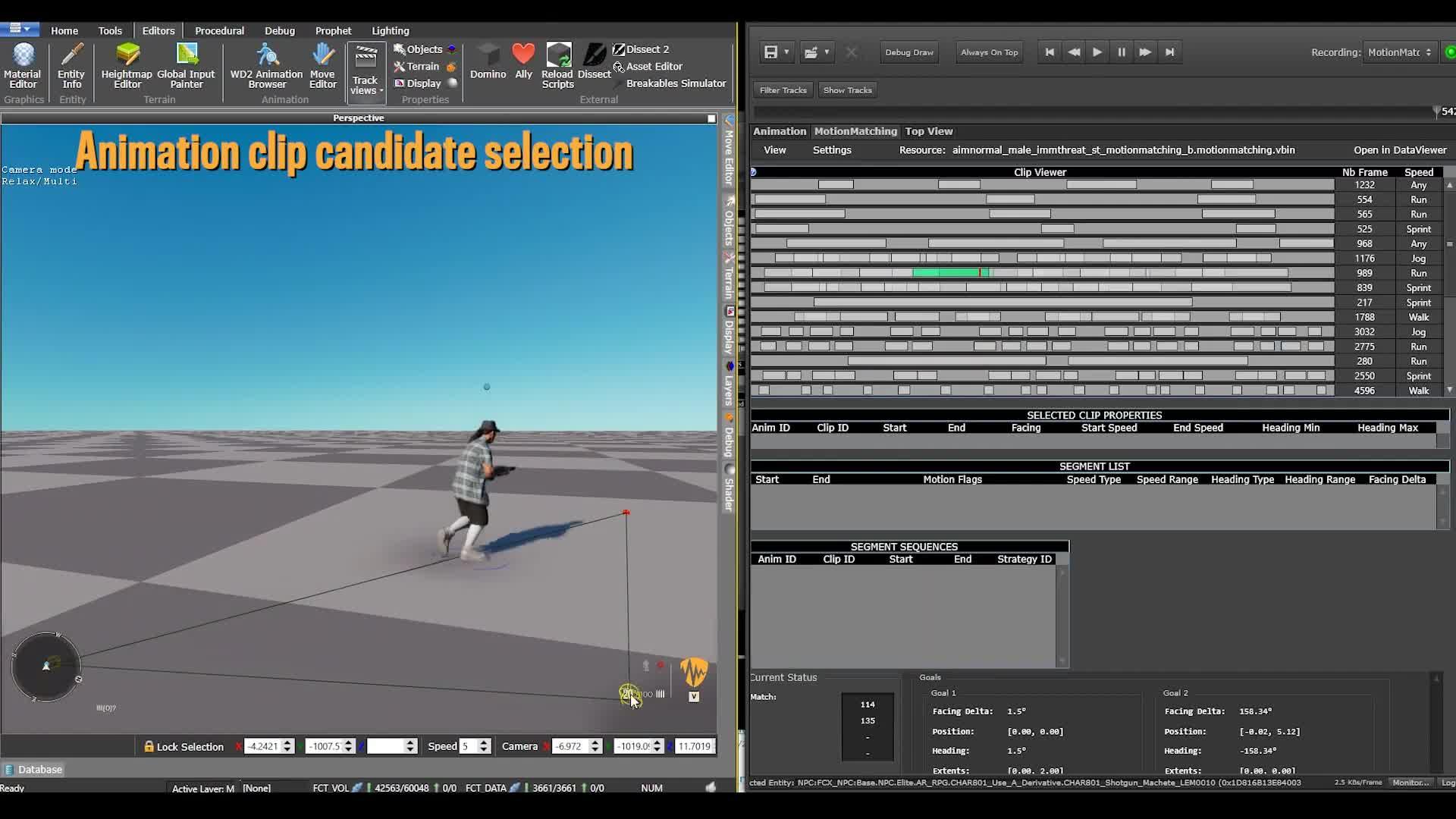This screenshot has height=819, width=1456.
Task: Switch to the Top View tab
Action: pos(928,130)
